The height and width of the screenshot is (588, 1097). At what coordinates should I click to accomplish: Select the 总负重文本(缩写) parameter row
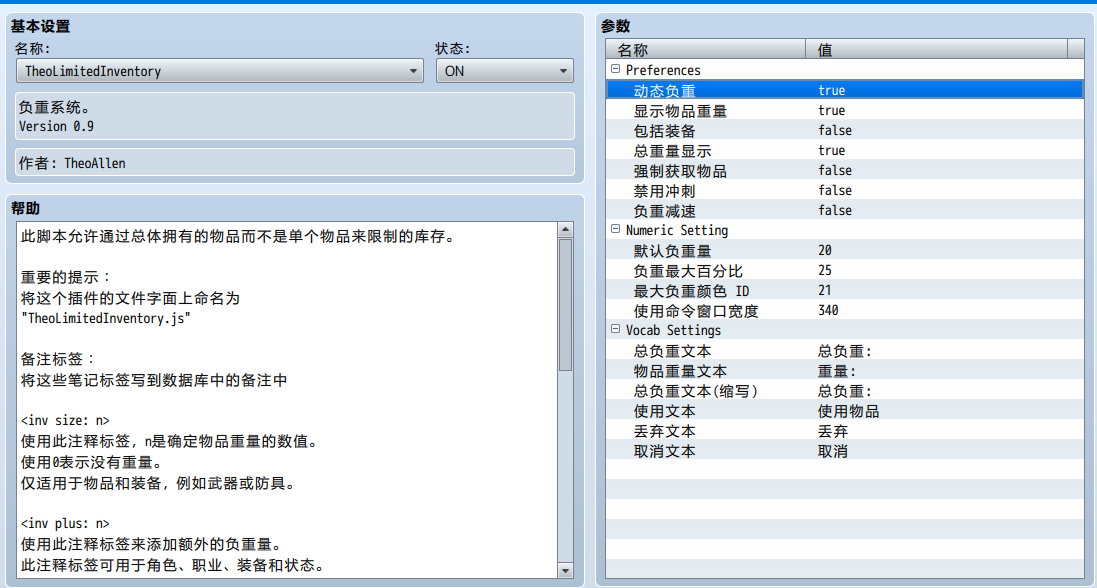coord(844,391)
